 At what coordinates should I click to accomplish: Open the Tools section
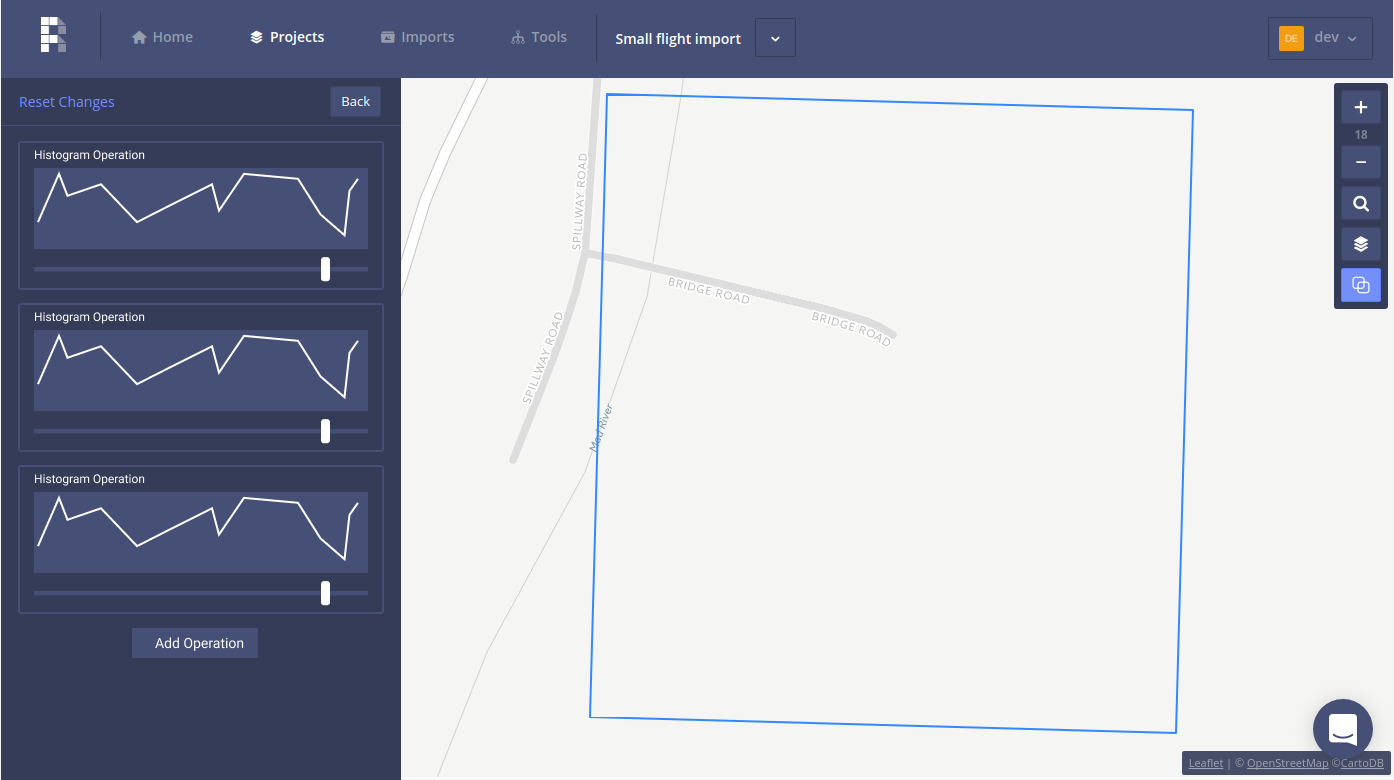538,37
